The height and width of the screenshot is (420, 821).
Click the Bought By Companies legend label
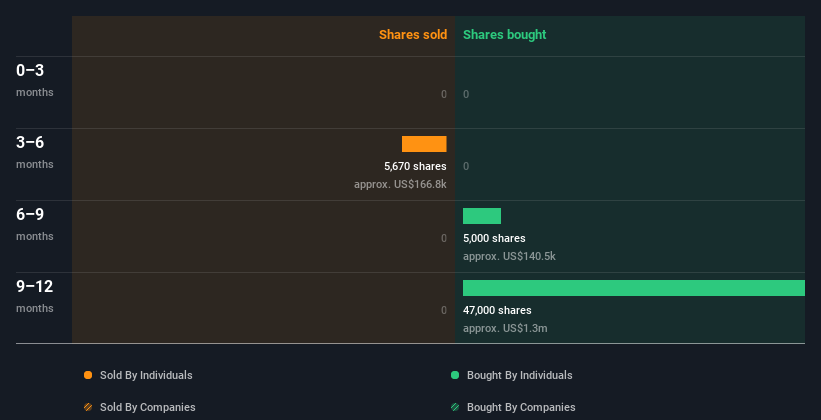[x=521, y=407]
